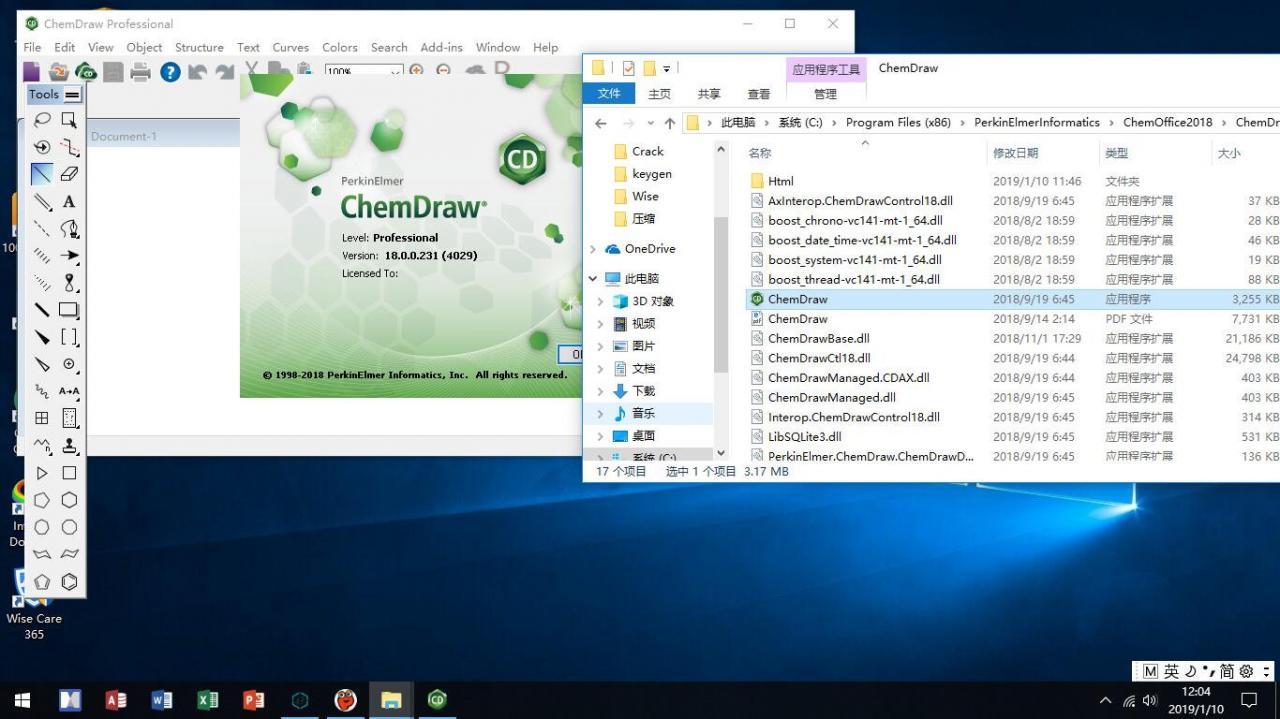The height and width of the screenshot is (719, 1280).
Task: Expand the OneDrive tree node
Action: point(593,249)
